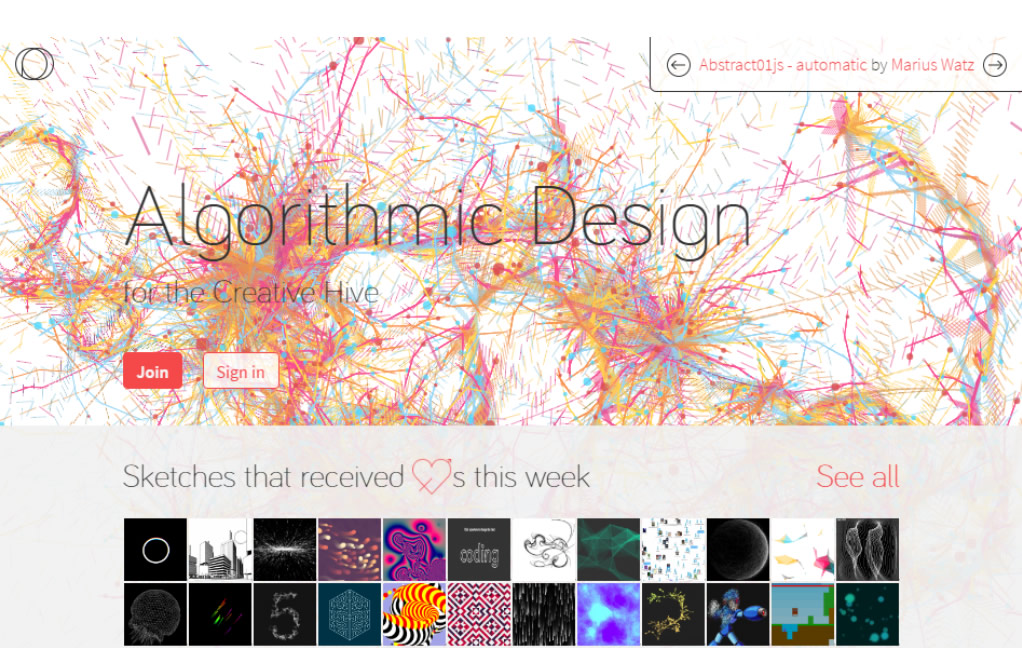Open the hexagonal maze on teal thumbnail
Screen dimensions: 1022x648
(x=349, y=614)
